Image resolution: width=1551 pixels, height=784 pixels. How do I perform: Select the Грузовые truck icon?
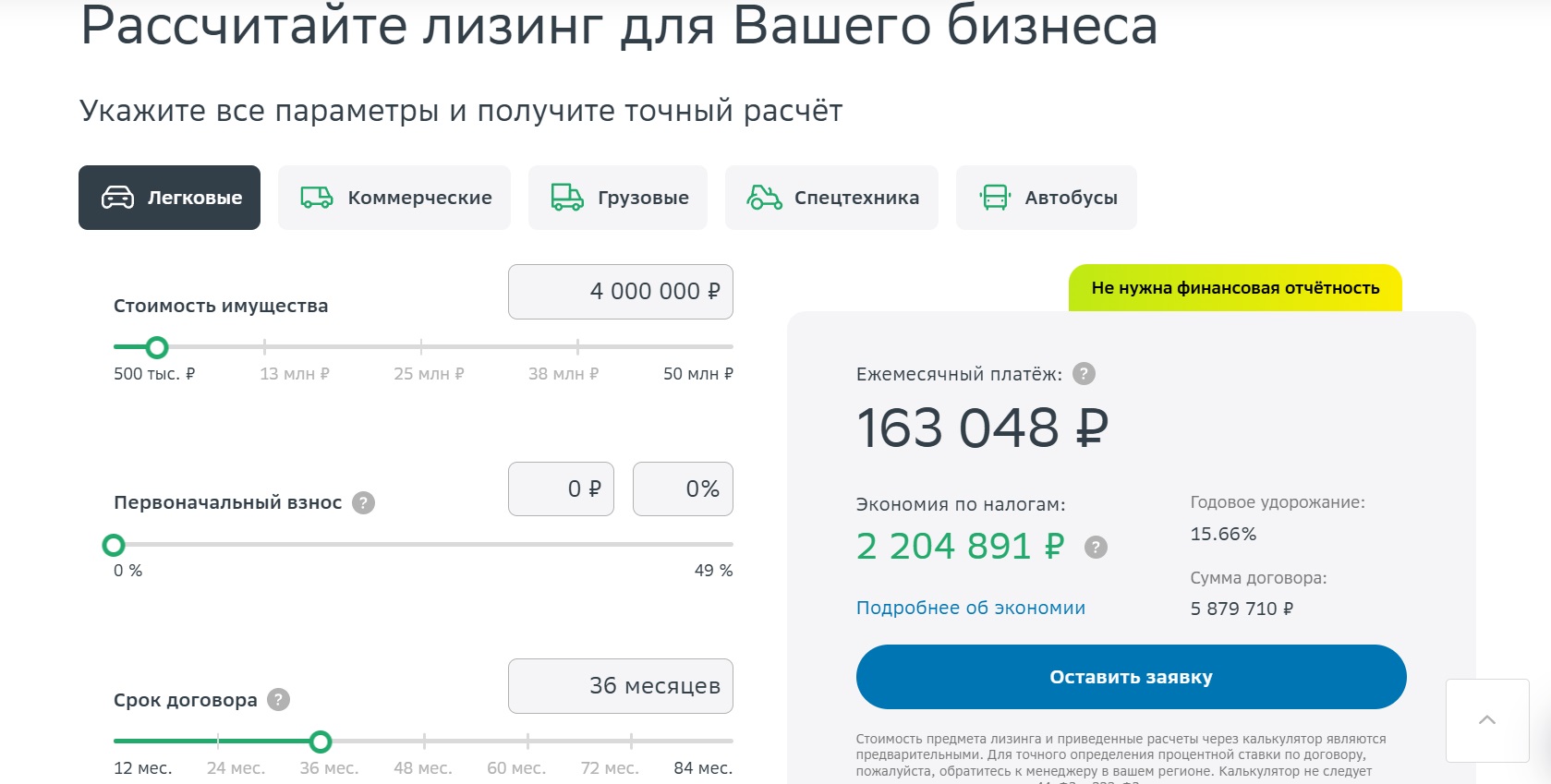coord(566,197)
